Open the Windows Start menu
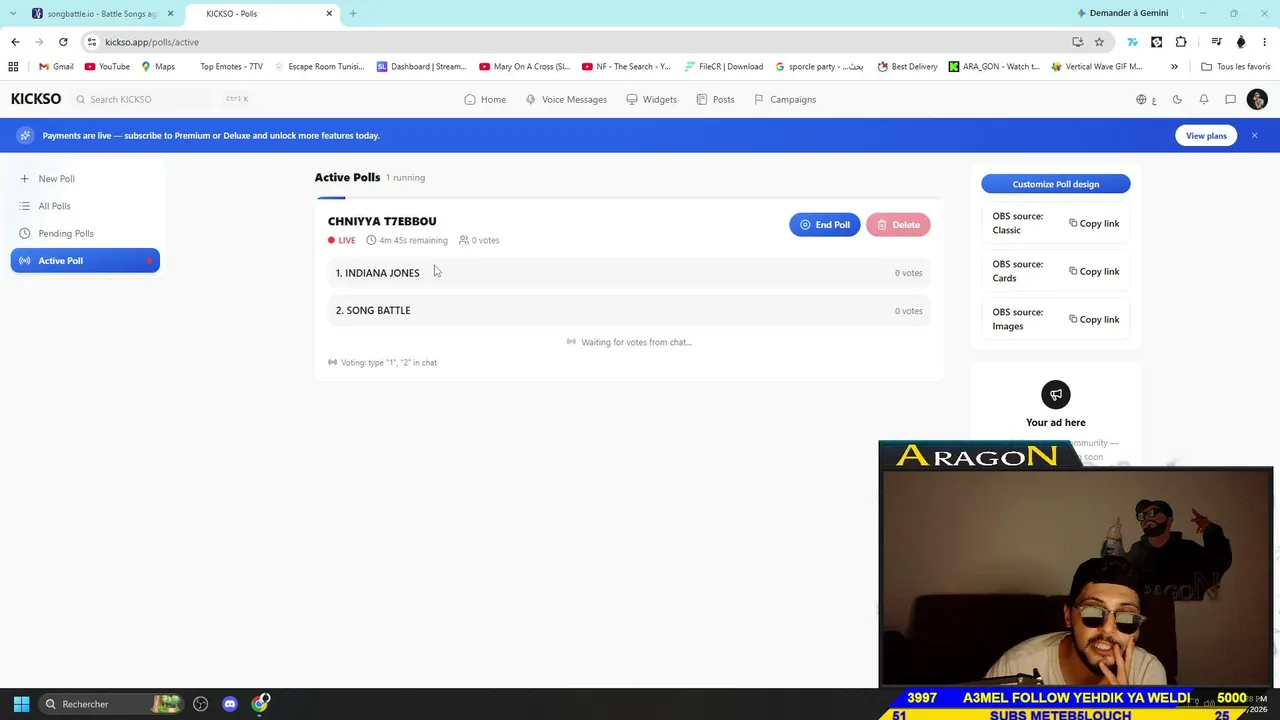The width and height of the screenshot is (1280, 720). click(21, 704)
